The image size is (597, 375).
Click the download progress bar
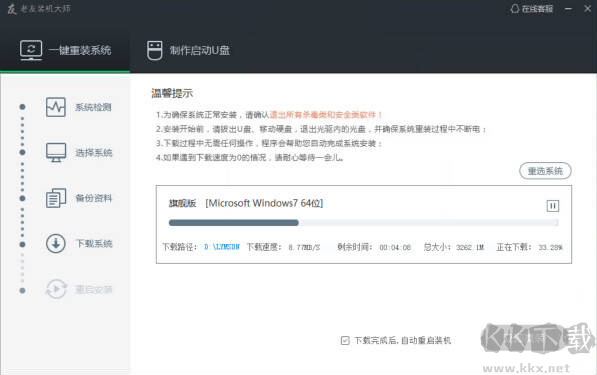pos(364,223)
